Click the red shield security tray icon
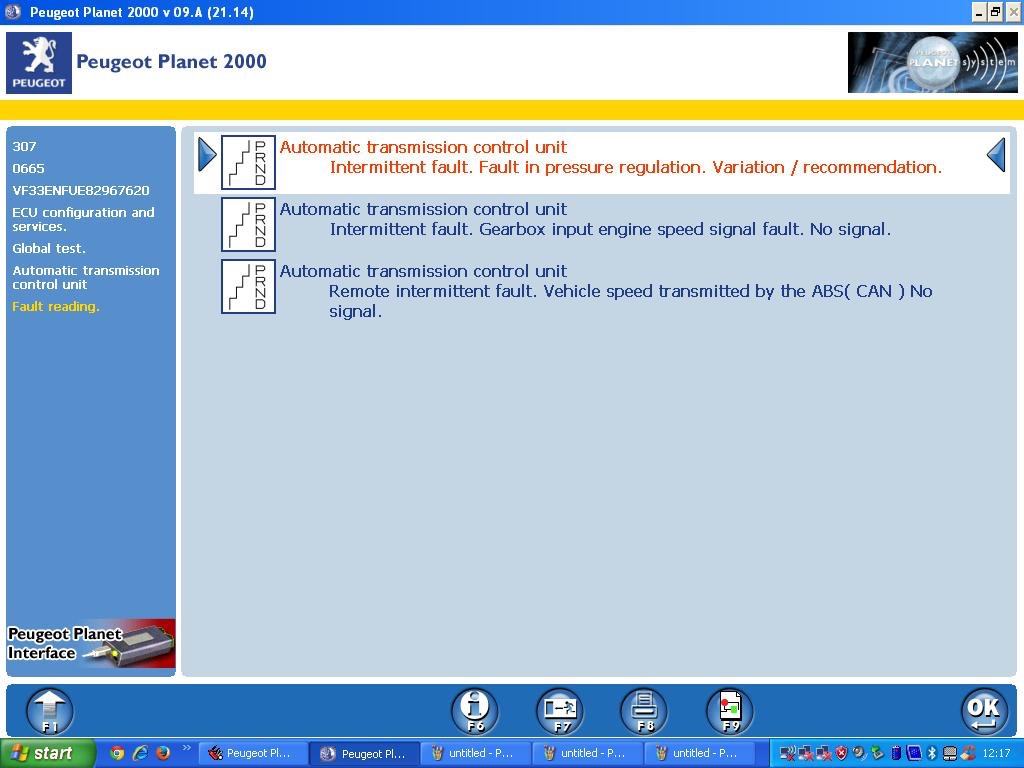This screenshot has width=1024, height=768. point(841,754)
